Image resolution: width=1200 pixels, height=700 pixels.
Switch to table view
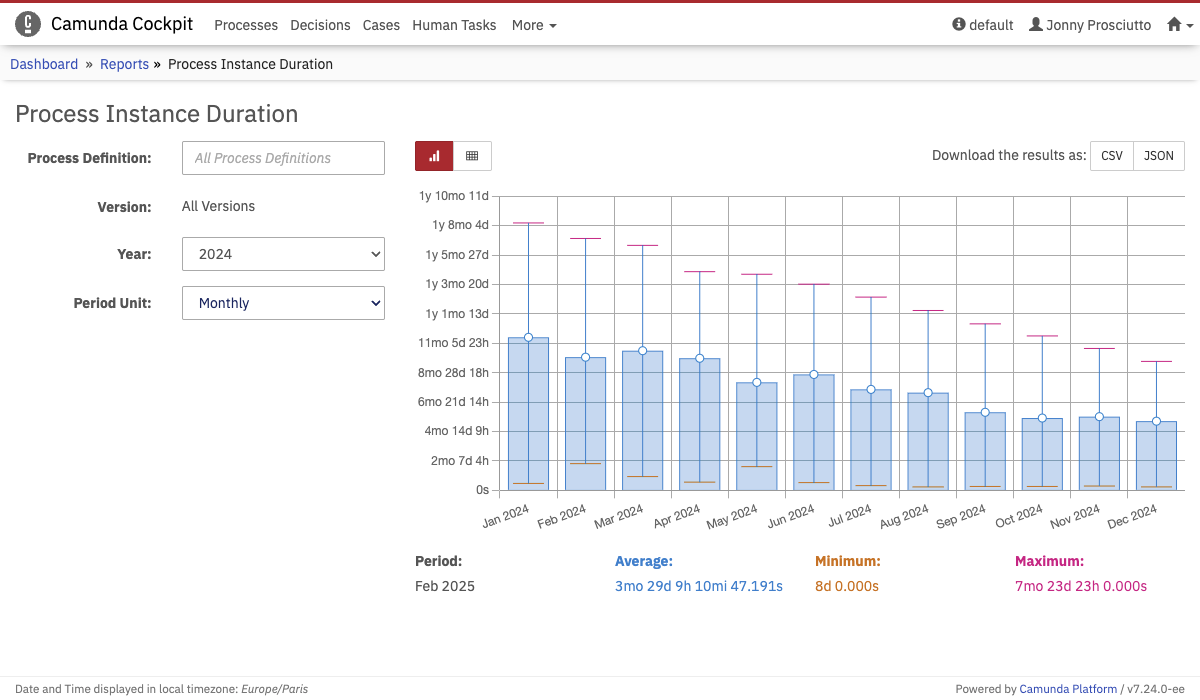point(472,156)
